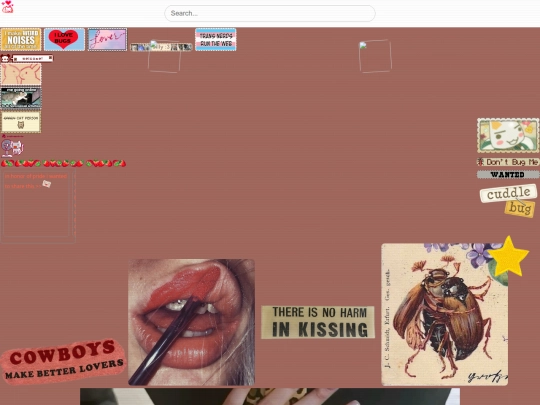540x405 pixels.
Task: Click the 'TRANS NERDS RUN THE WEB' stamp
Action: (x=216, y=40)
